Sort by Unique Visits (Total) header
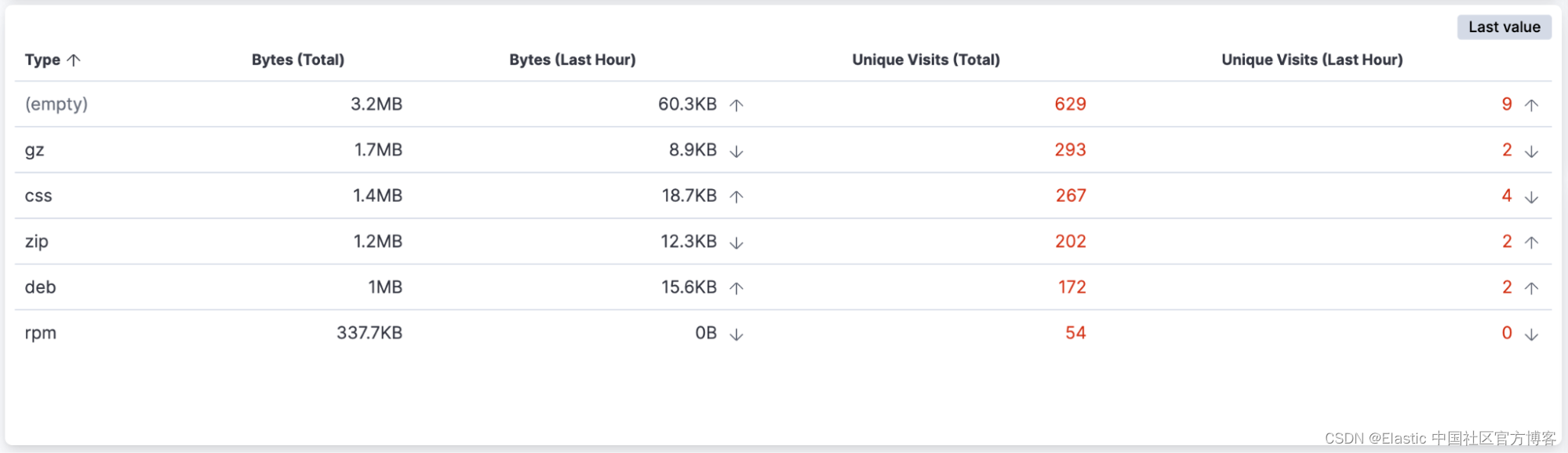1568x453 pixels. 926,60
